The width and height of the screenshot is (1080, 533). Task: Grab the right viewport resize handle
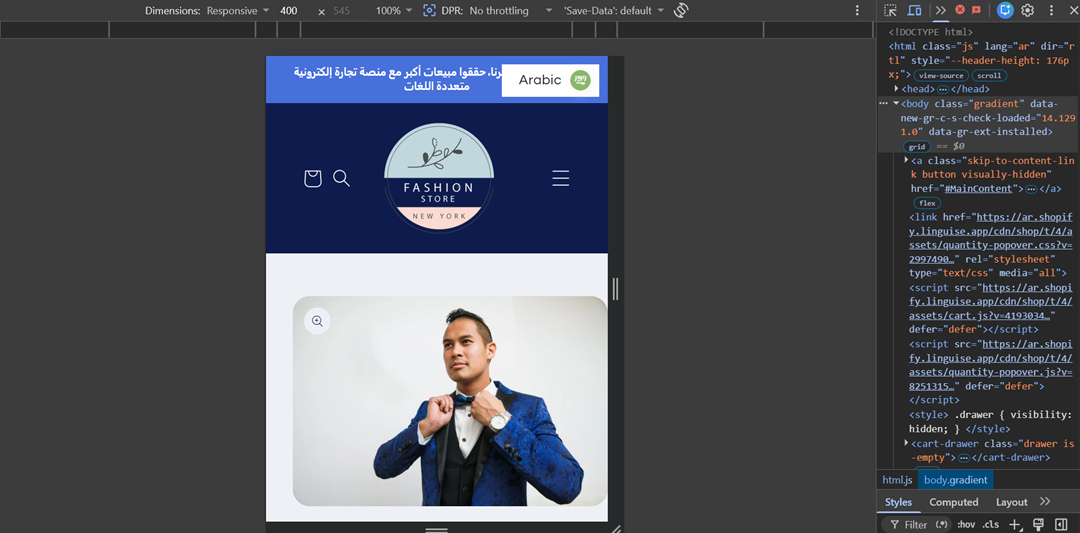pyautogui.click(x=615, y=289)
